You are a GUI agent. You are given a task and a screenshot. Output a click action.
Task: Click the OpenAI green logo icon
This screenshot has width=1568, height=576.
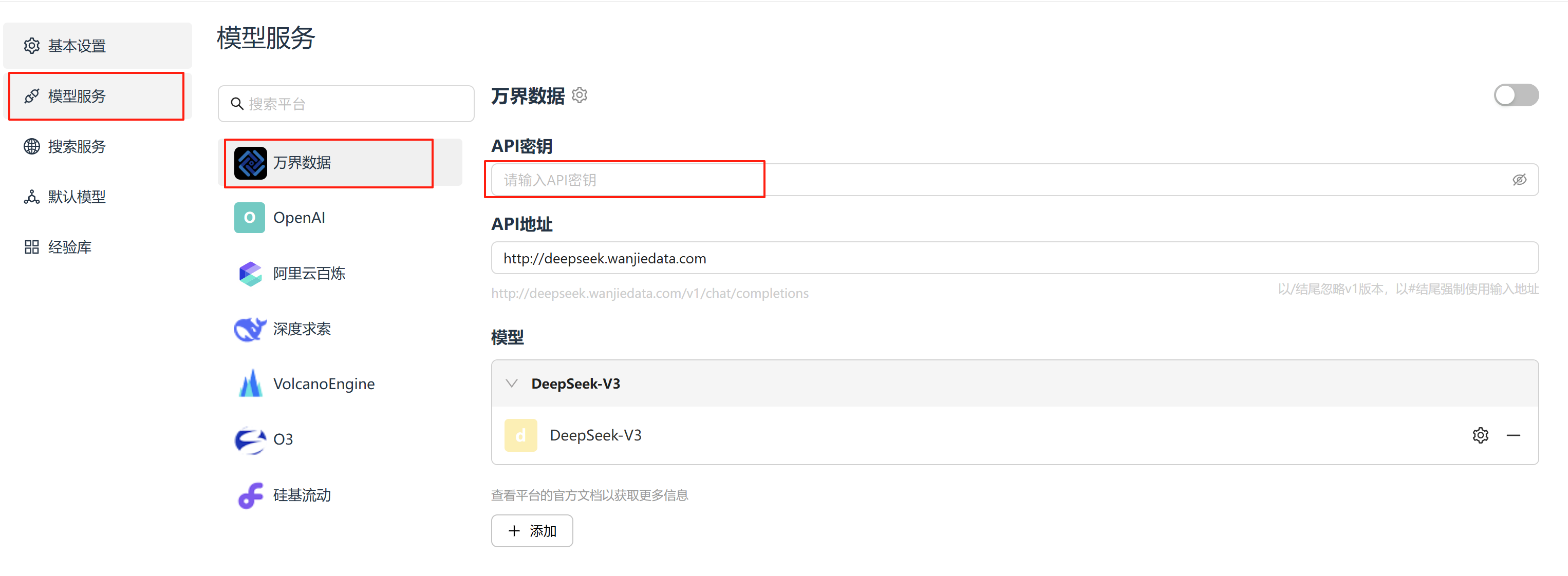(250, 218)
